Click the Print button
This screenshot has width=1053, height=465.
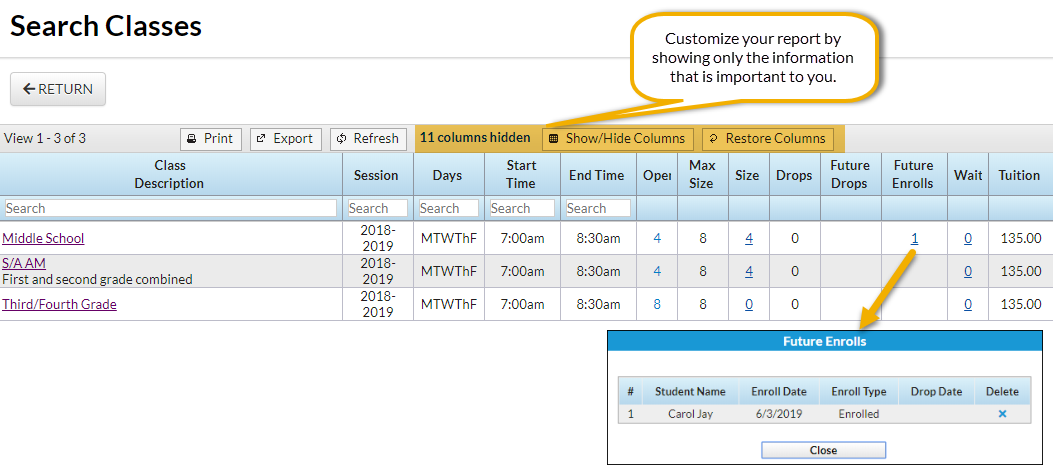210,139
